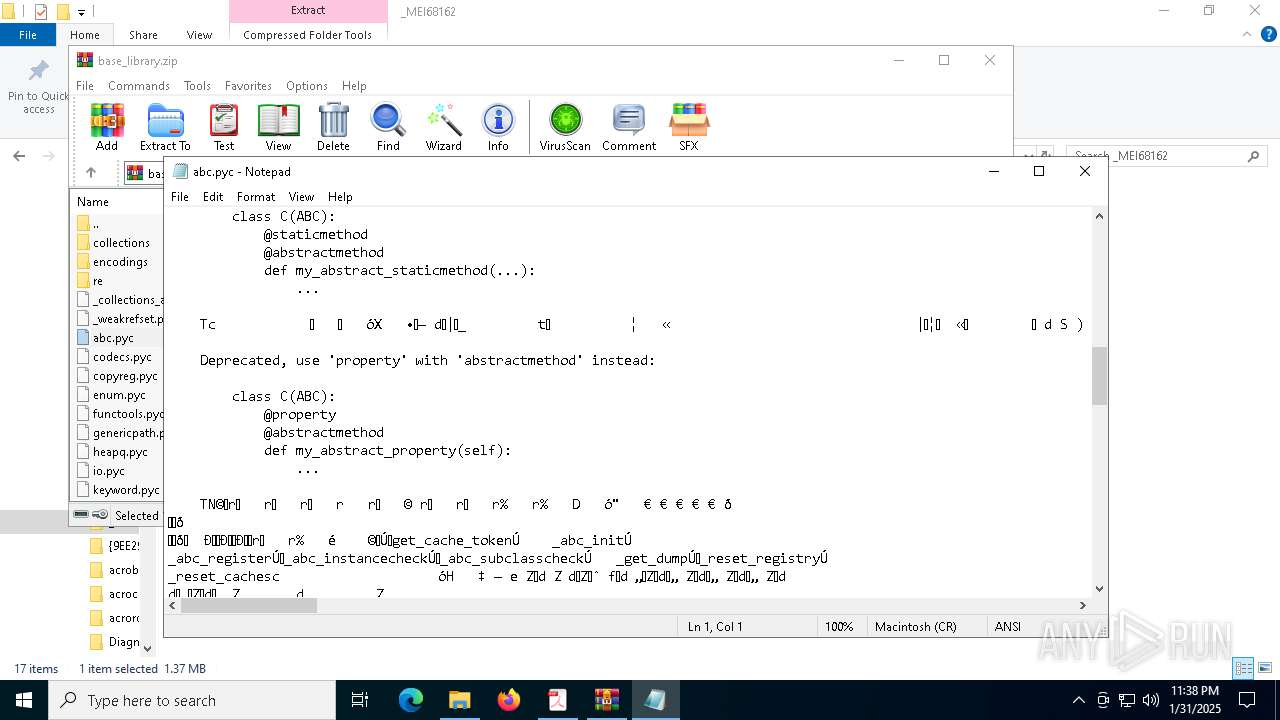Click Notepad horizontal scrollbar thumb
The width and height of the screenshot is (1280, 720).
tap(249, 605)
